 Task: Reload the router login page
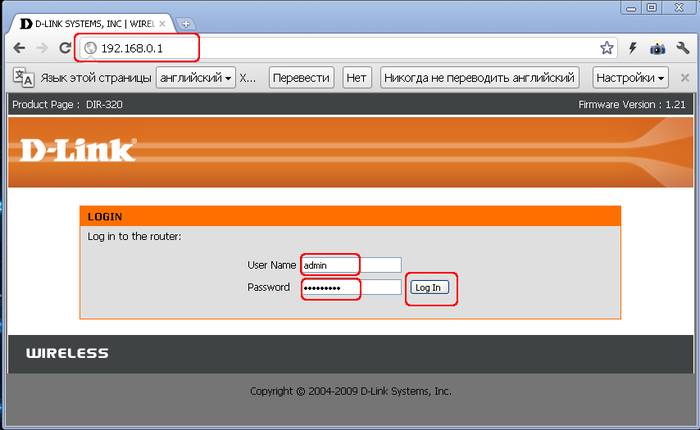point(65,47)
